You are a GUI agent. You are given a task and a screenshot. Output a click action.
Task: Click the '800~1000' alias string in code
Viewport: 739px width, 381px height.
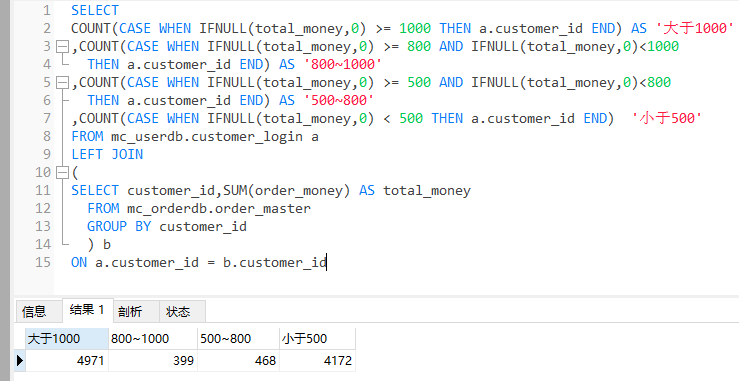point(343,65)
